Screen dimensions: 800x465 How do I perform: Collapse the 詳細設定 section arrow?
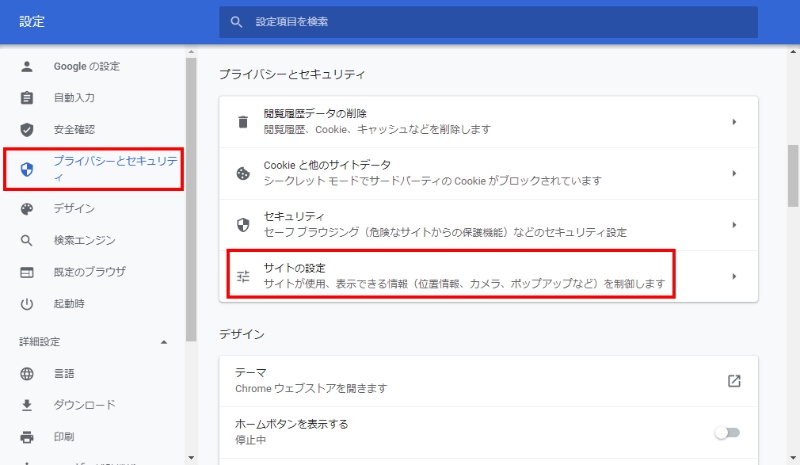point(164,342)
